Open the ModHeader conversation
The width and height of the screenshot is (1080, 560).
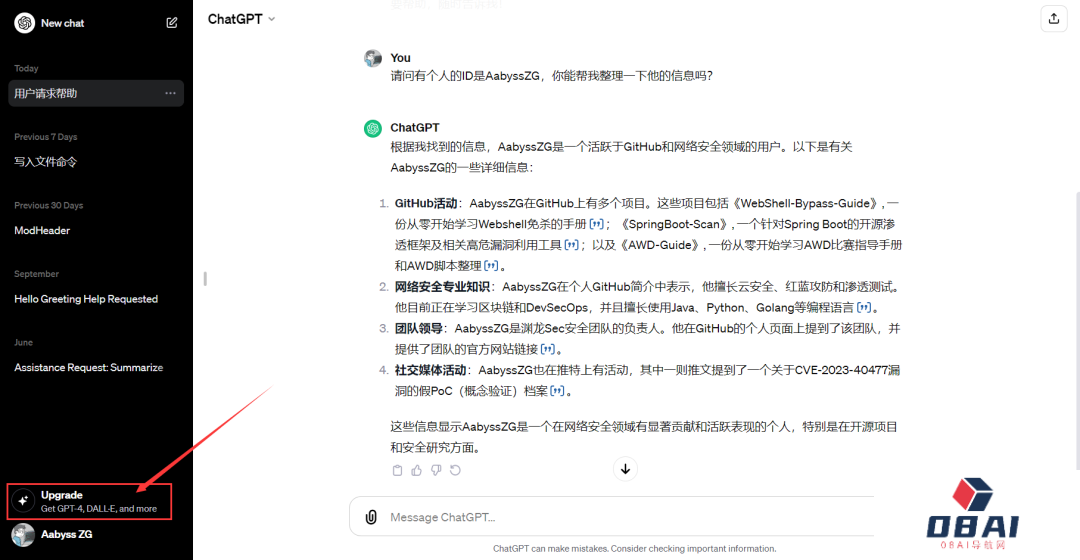click(41, 230)
